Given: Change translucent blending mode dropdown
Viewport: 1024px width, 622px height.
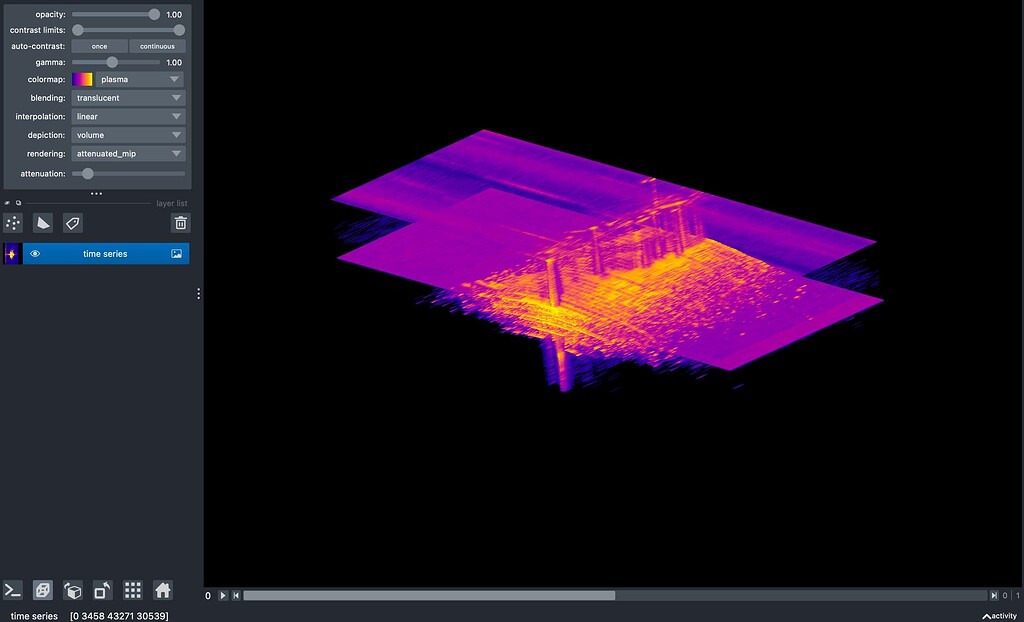Looking at the screenshot, I should (x=128, y=97).
